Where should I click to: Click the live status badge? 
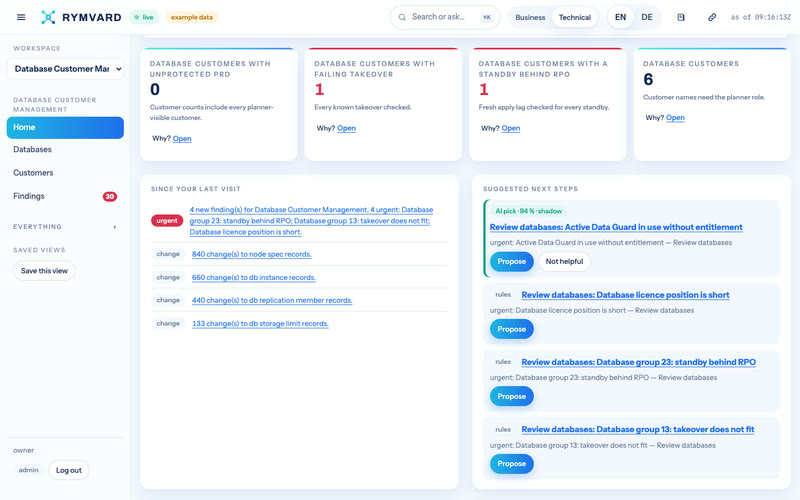click(x=144, y=17)
